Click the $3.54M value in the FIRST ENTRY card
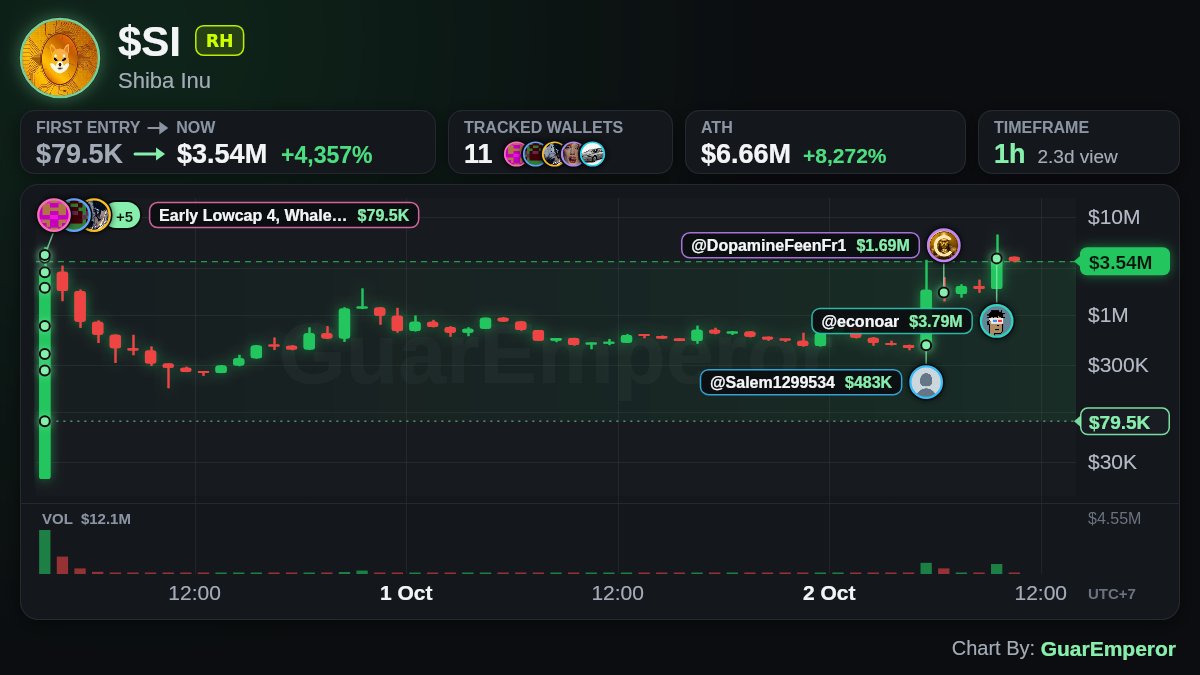Viewport: 1200px width, 675px height. (x=222, y=154)
